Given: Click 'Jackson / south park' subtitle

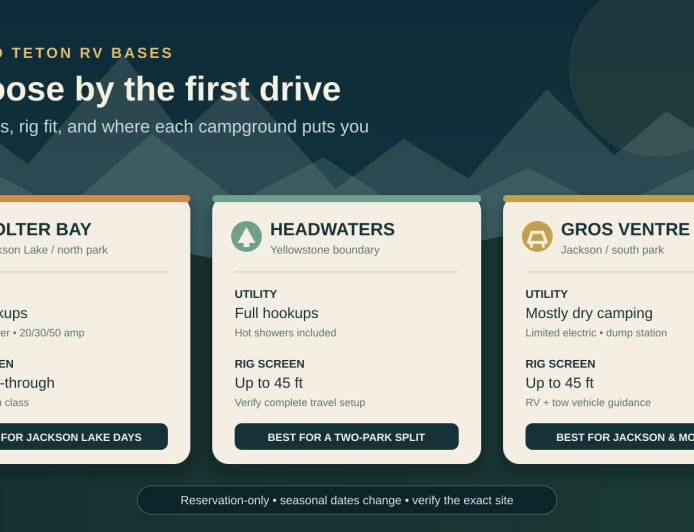Looking at the screenshot, I should coord(612,250).
